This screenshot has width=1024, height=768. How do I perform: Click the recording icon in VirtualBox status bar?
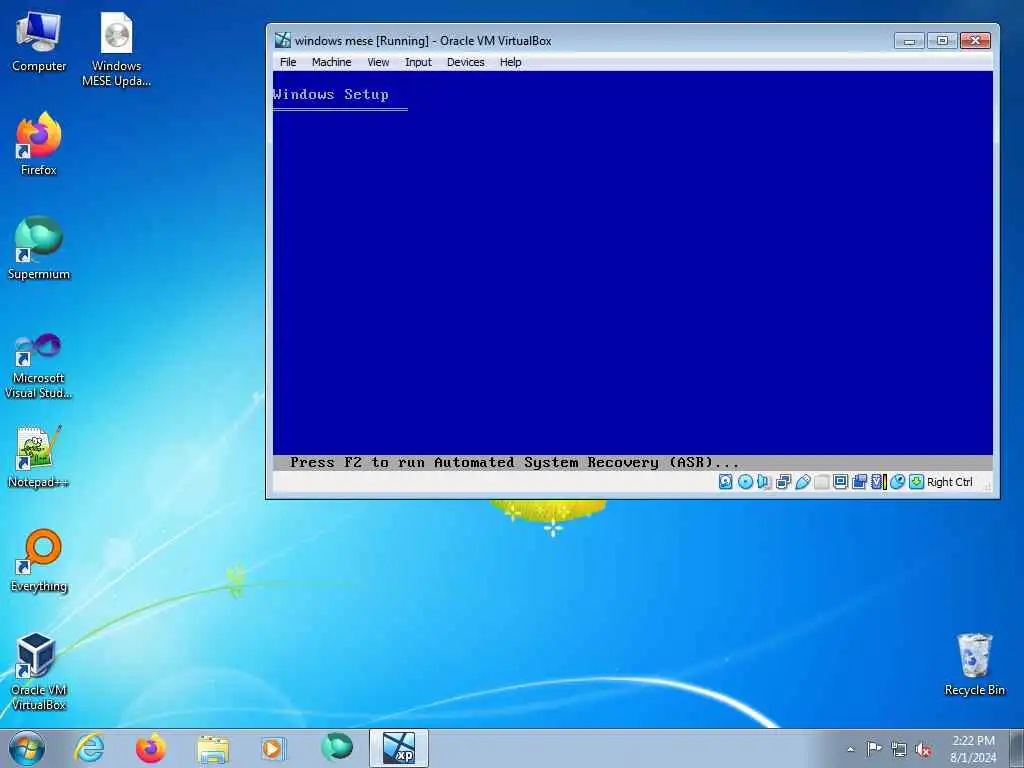coord(859,482)
